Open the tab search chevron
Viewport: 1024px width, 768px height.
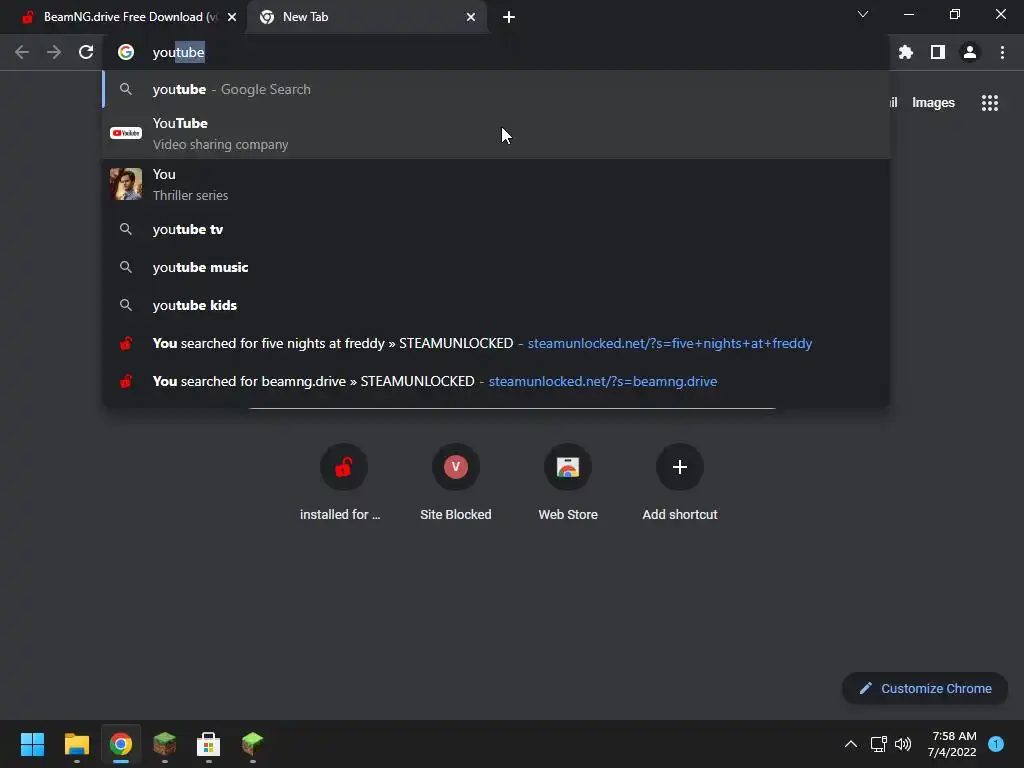click(863, 14)
